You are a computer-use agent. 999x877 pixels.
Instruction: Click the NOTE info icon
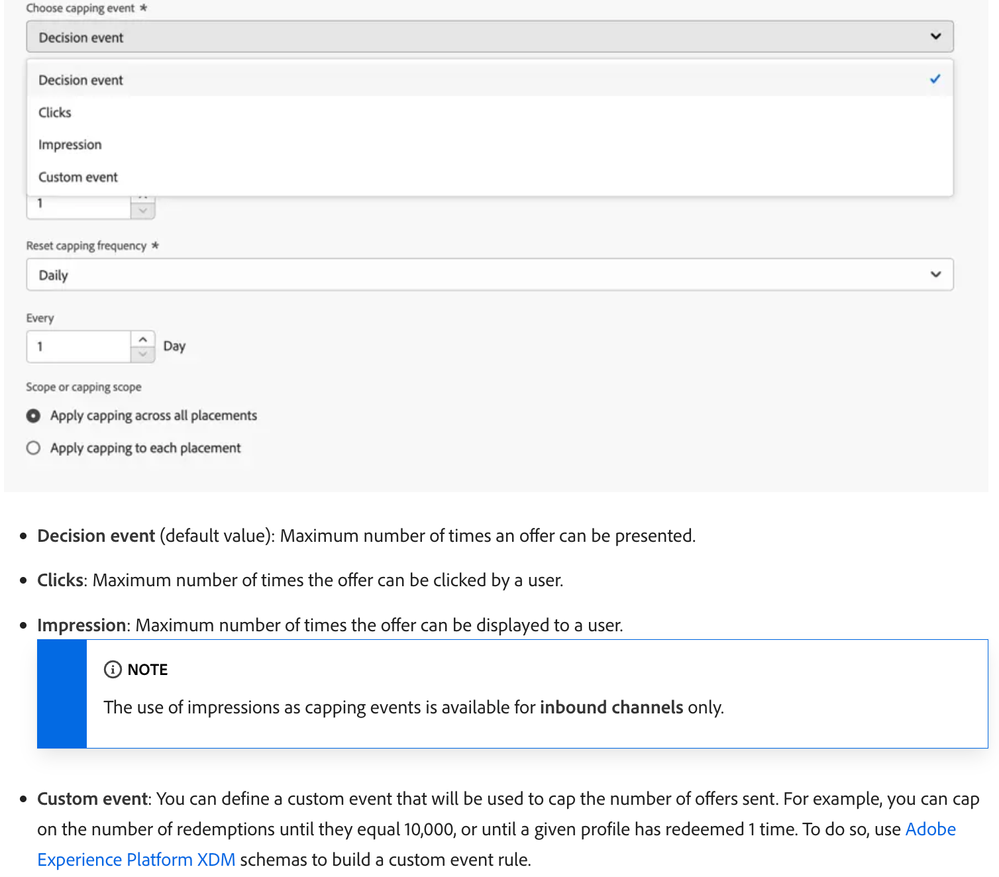[113, 670]
